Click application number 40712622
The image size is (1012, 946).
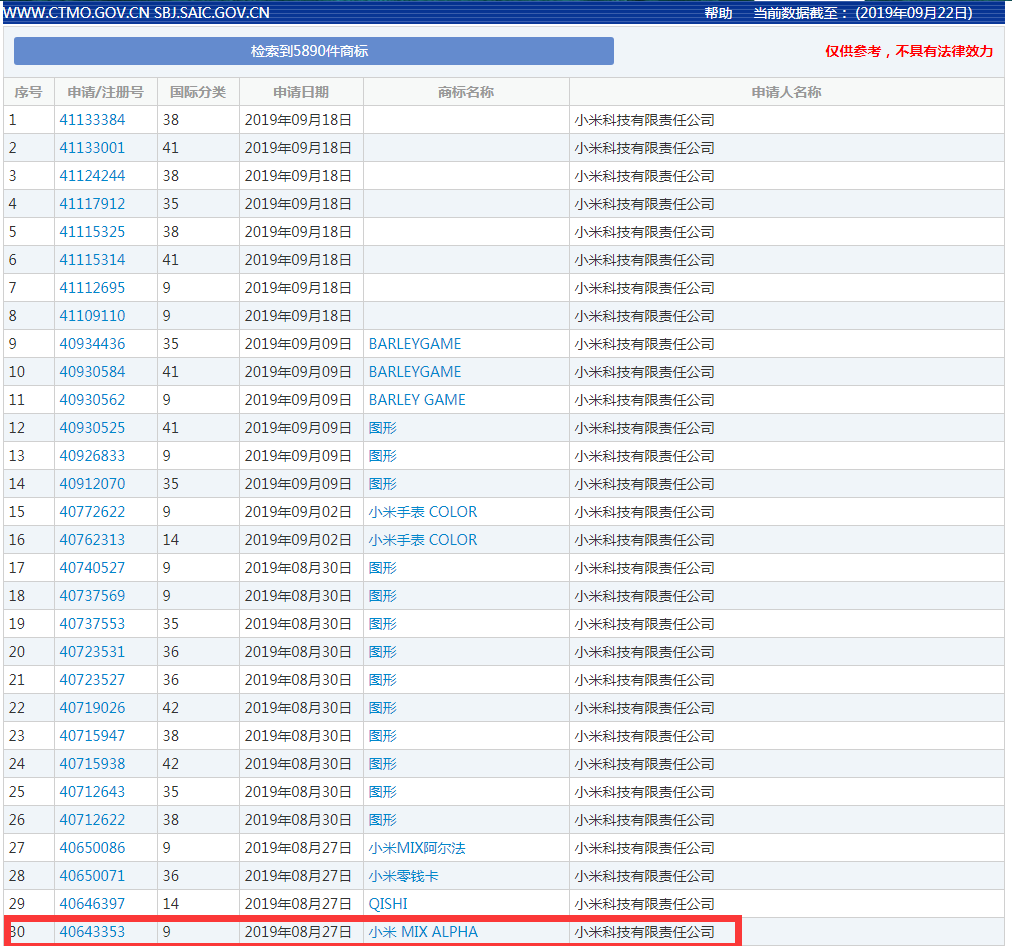(92, 820)
